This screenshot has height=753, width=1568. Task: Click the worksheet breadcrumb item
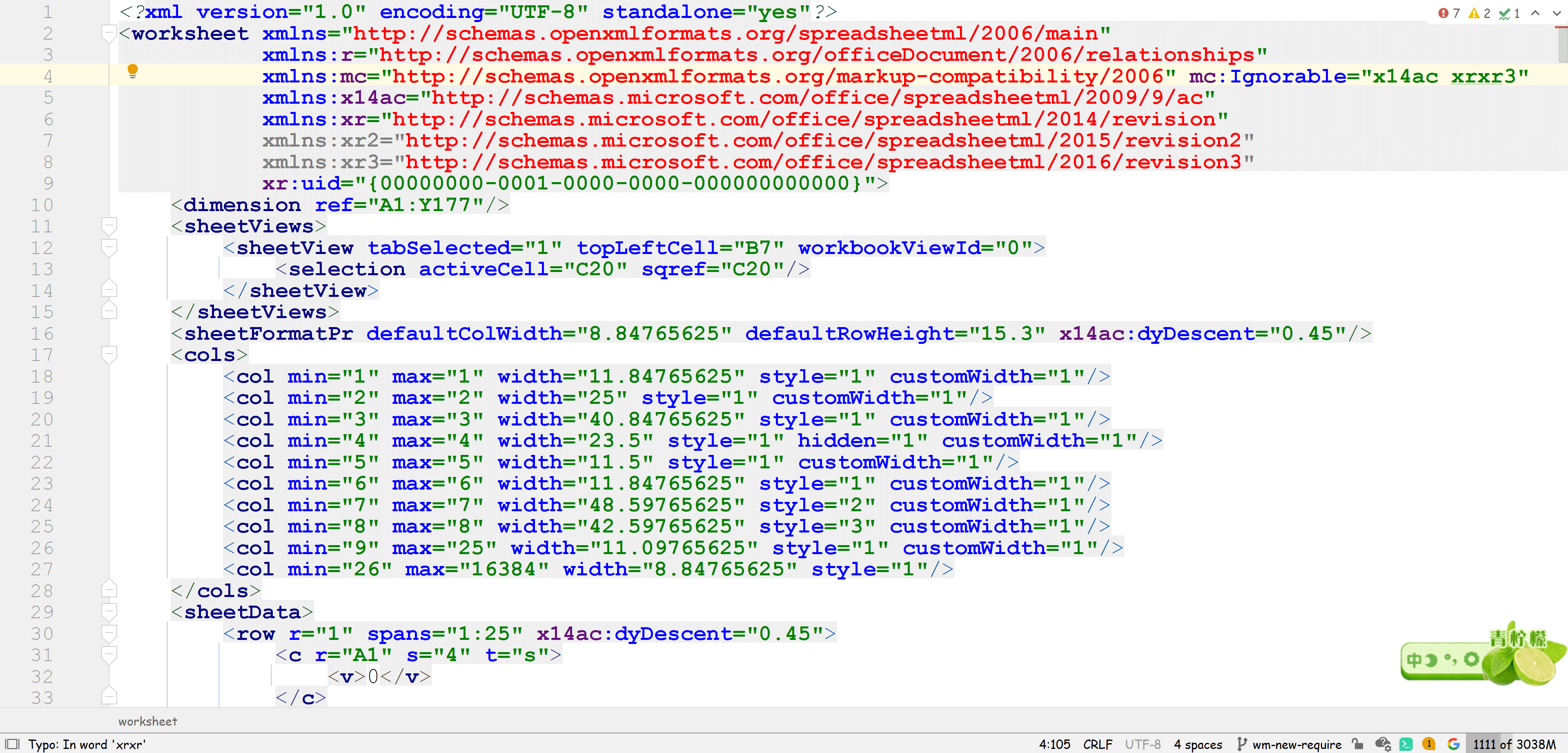tap(147, 721)
